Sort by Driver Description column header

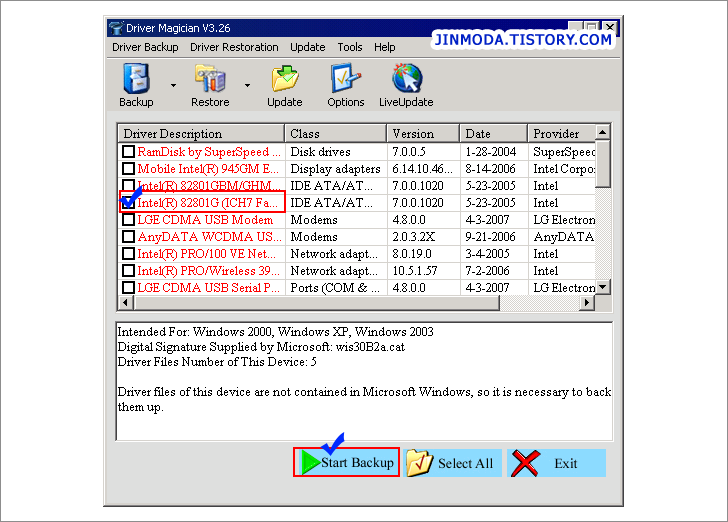tap(201, 134)
